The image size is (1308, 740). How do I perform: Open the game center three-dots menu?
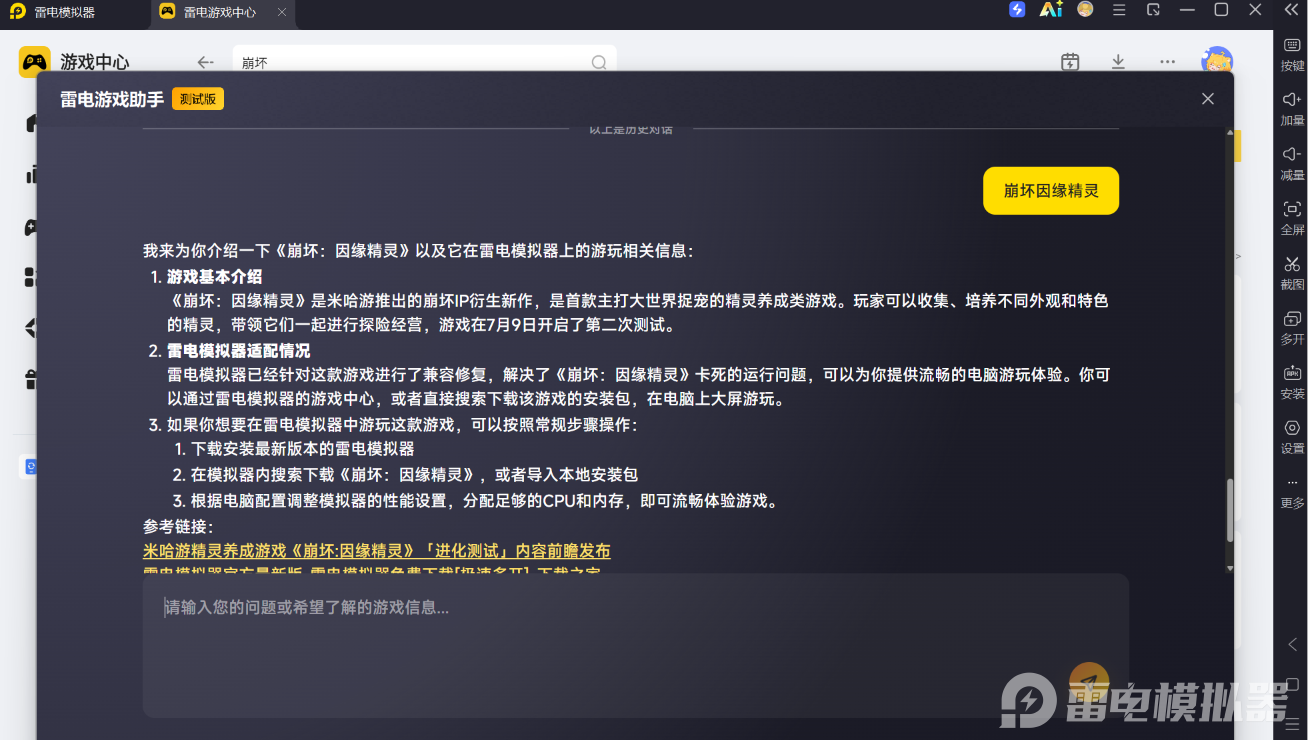point(1167,62)
